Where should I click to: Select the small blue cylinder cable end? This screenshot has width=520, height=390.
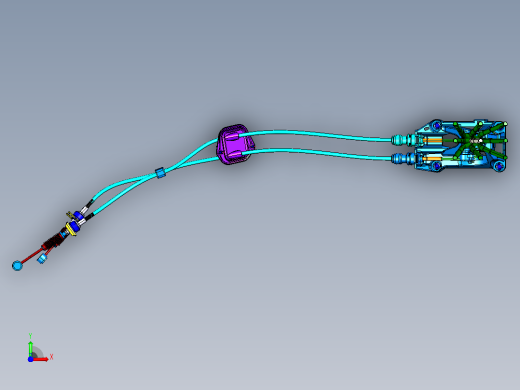click(42, 259)
